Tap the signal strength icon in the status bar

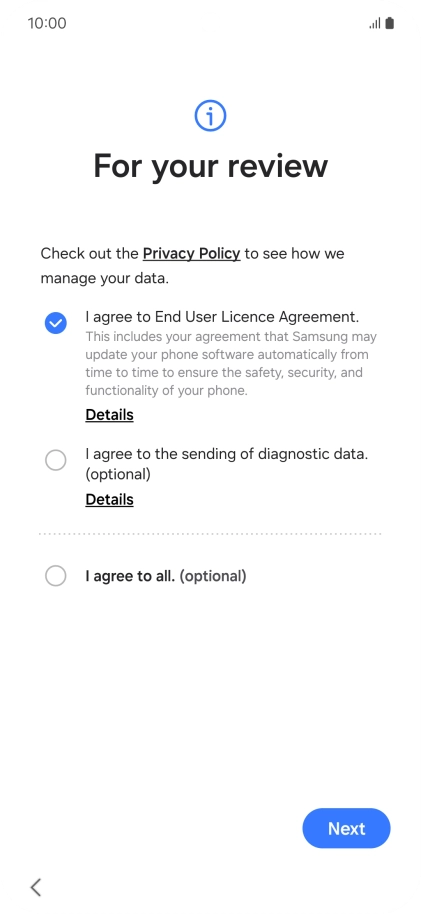tap(374, 23)
